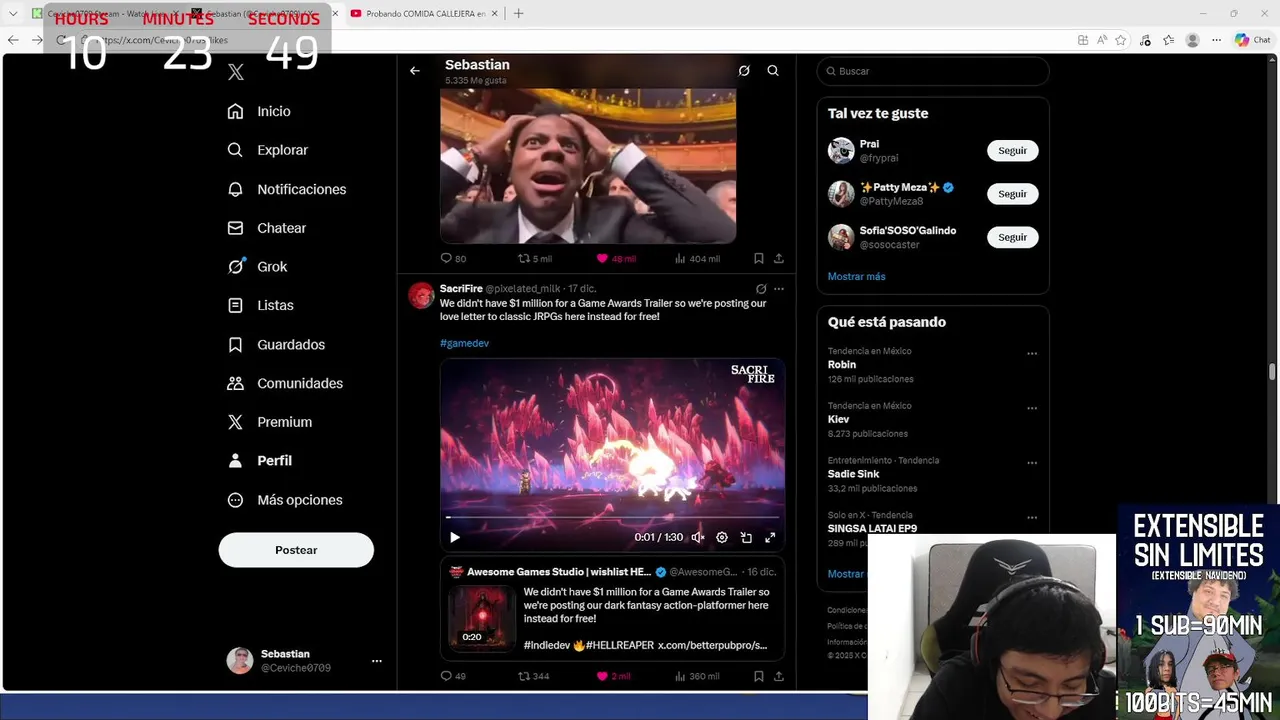Share the first tweet with 48 mil likes
Image resolution: width=1280 pixels, height=720 pixels.
[x=778, y=258]
